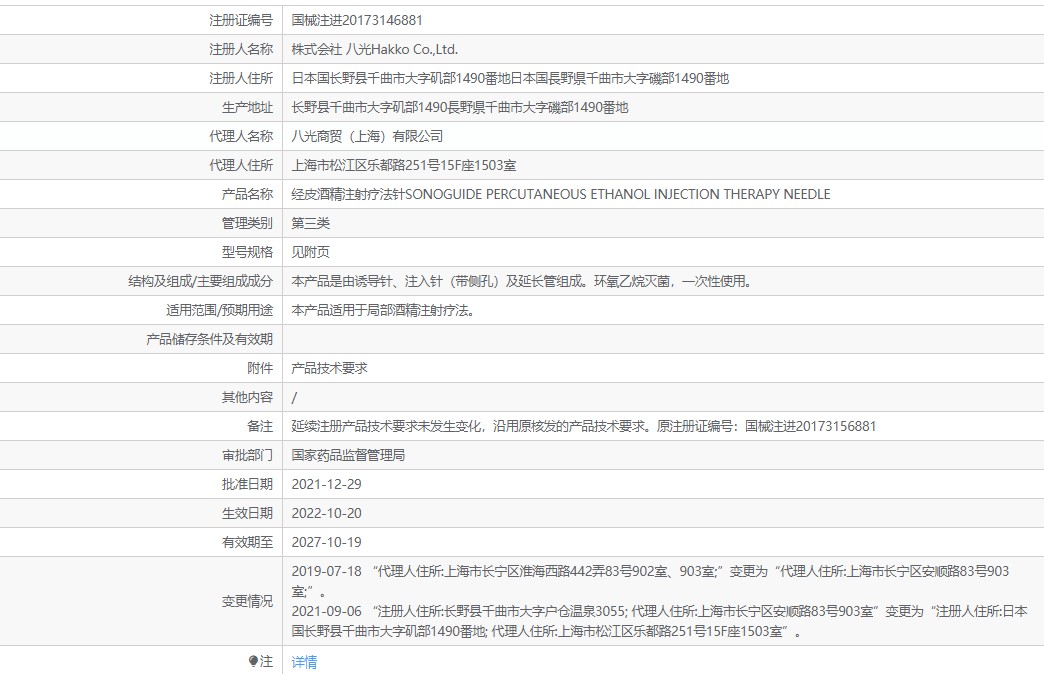Click the 注册人名称 label
Viewport: 1044px width, 674px height.
click(241, 49)
